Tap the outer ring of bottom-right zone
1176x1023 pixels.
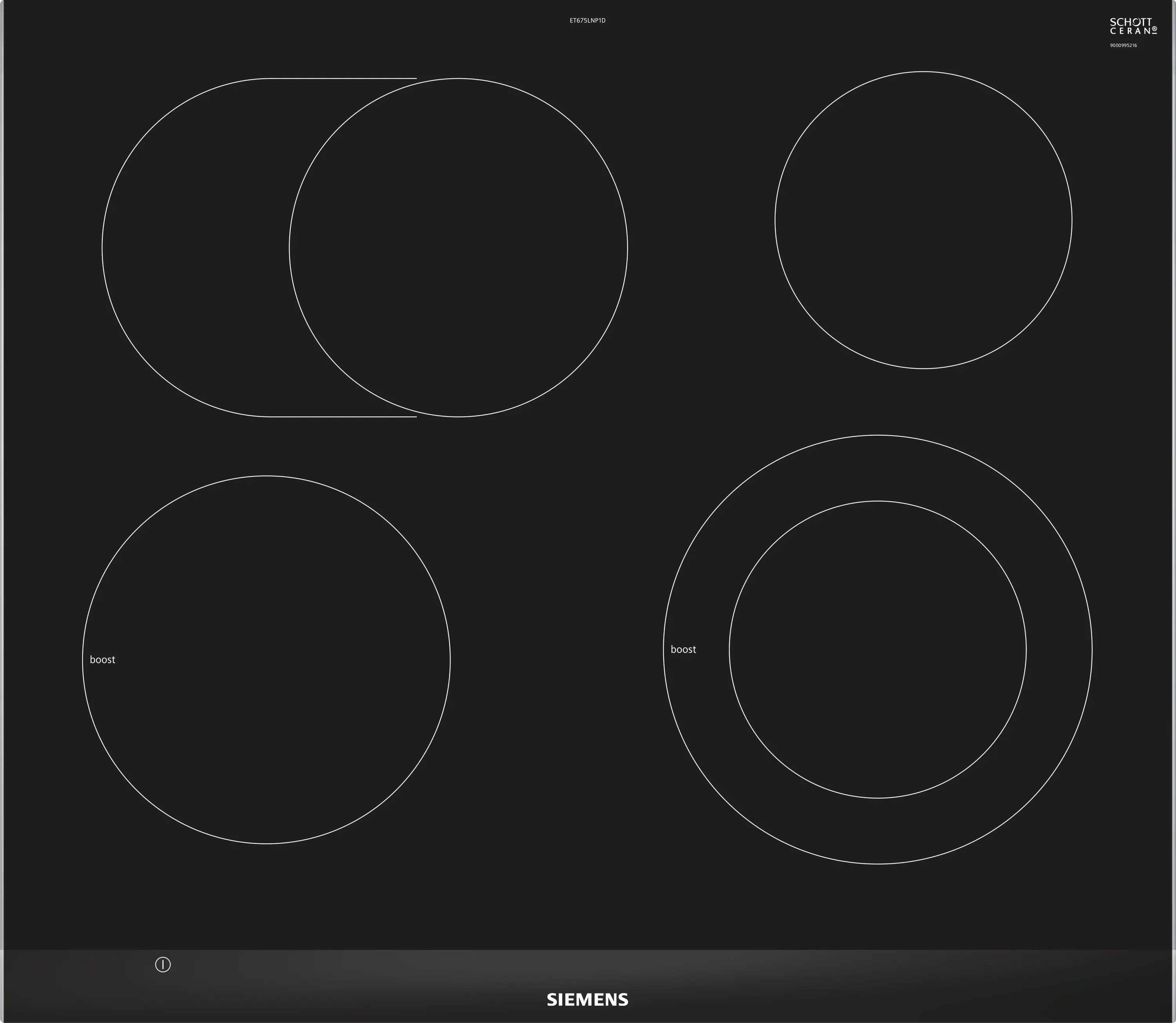878,467
